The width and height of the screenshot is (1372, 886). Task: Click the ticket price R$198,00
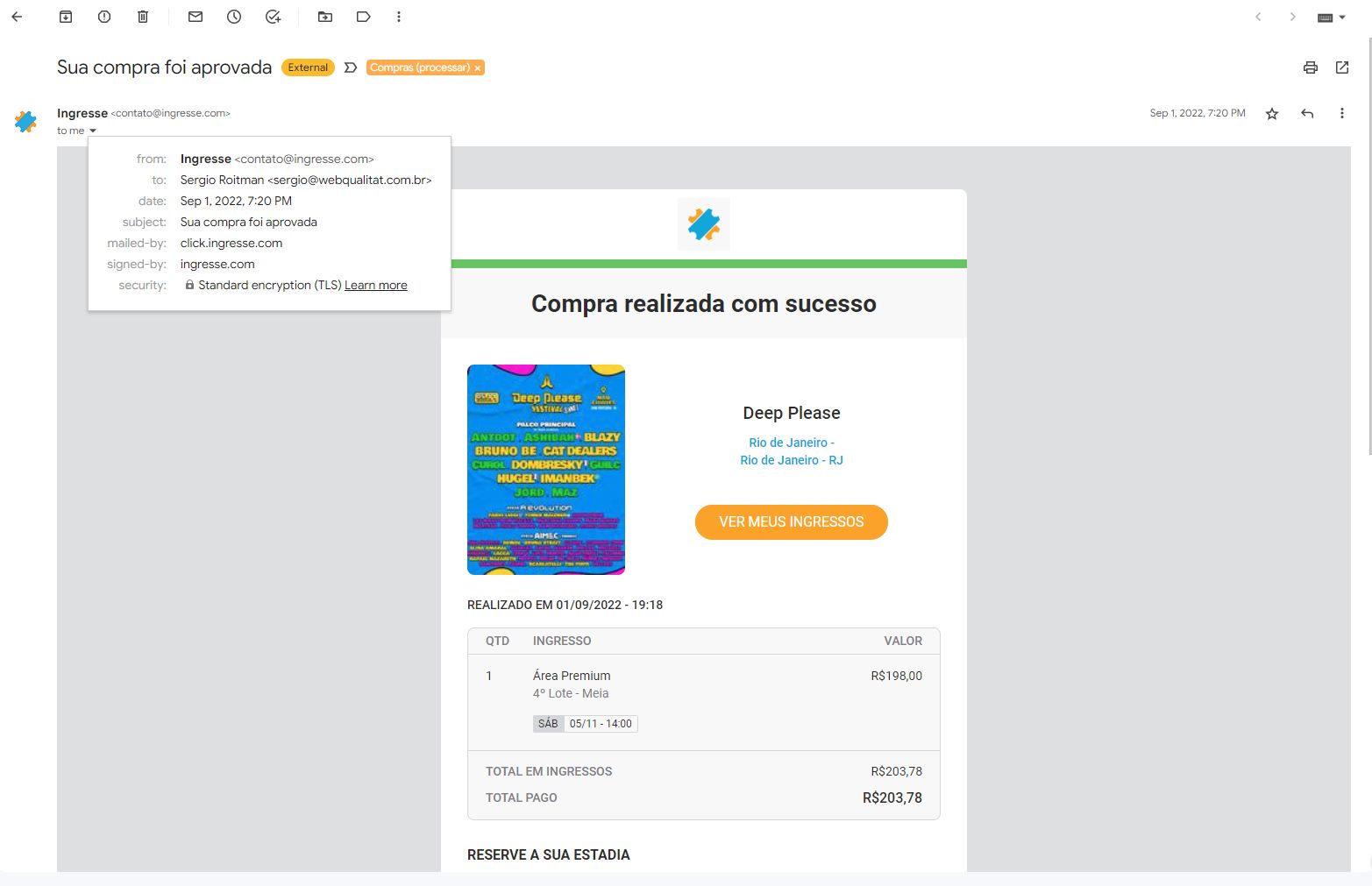coord(897,676)
